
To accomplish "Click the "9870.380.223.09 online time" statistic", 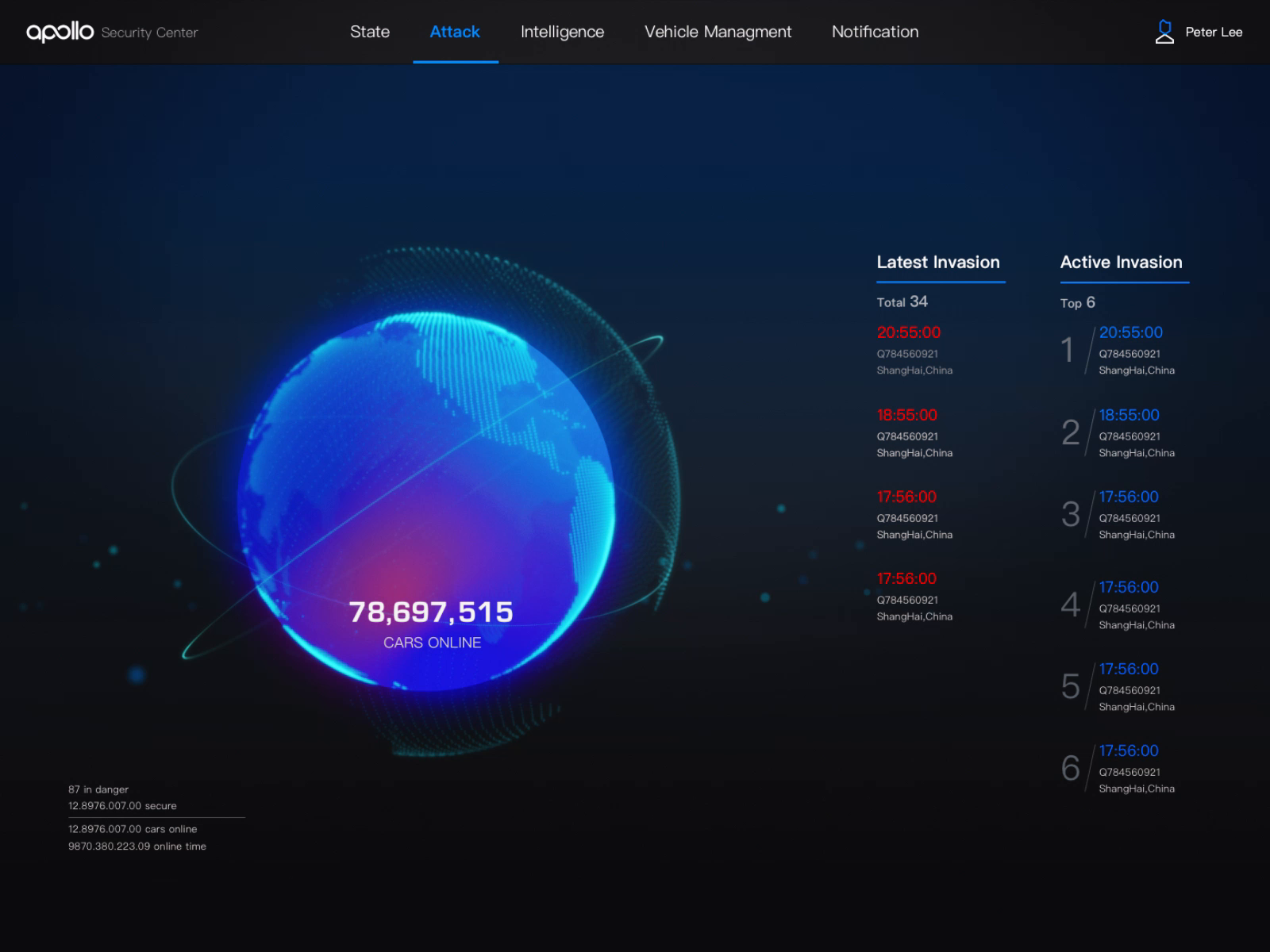I will pyautogui.click(x=137, y=846).
